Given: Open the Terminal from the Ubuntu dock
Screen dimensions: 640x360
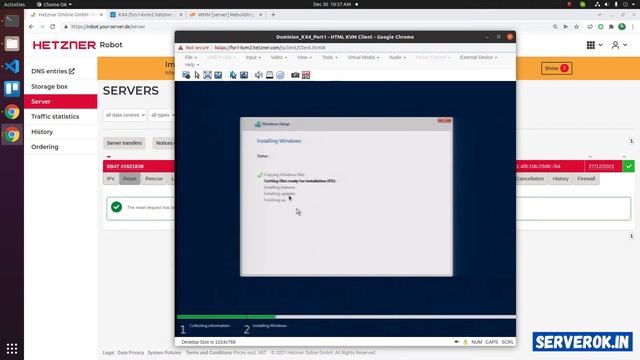Looking at the screenshot, I should click(12, 21).
